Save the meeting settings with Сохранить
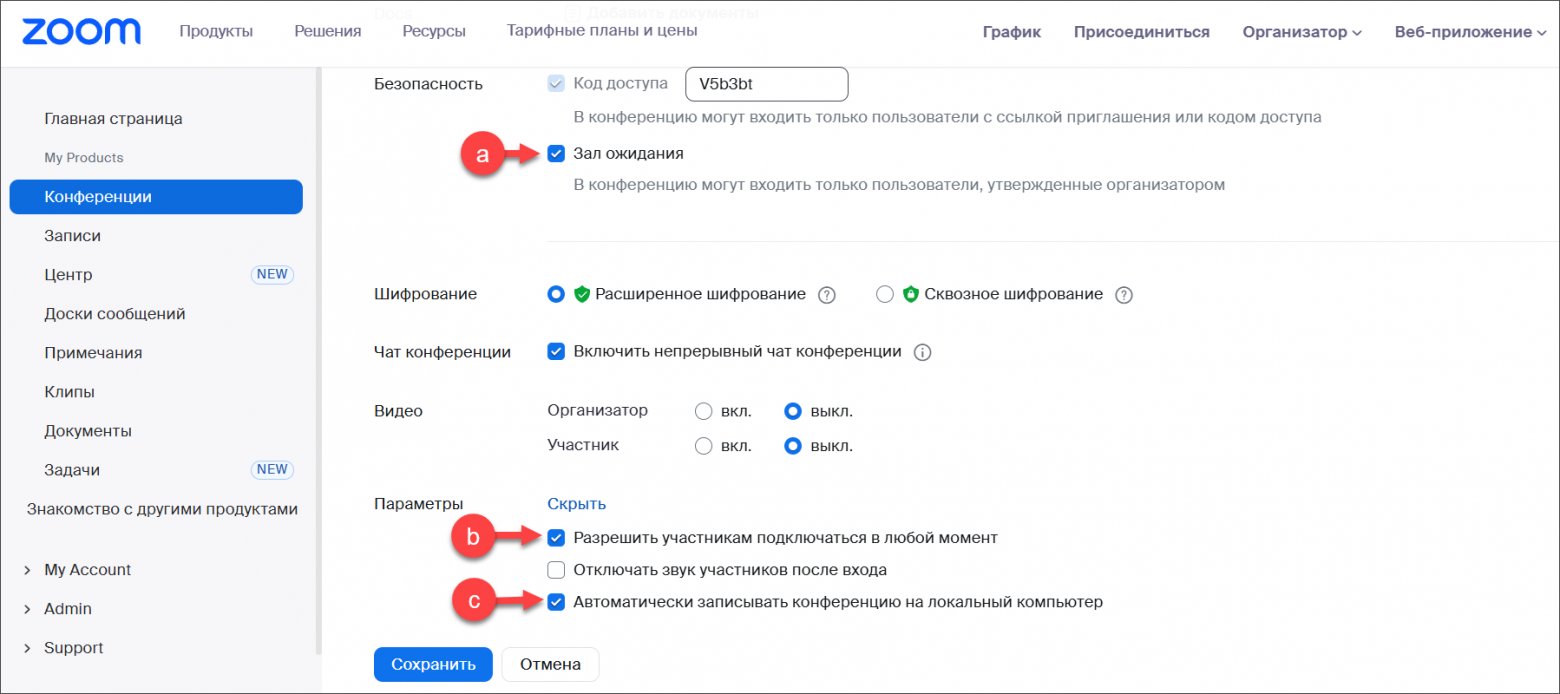Viewport: 1560px width, 694px height. tap(432, 664)
